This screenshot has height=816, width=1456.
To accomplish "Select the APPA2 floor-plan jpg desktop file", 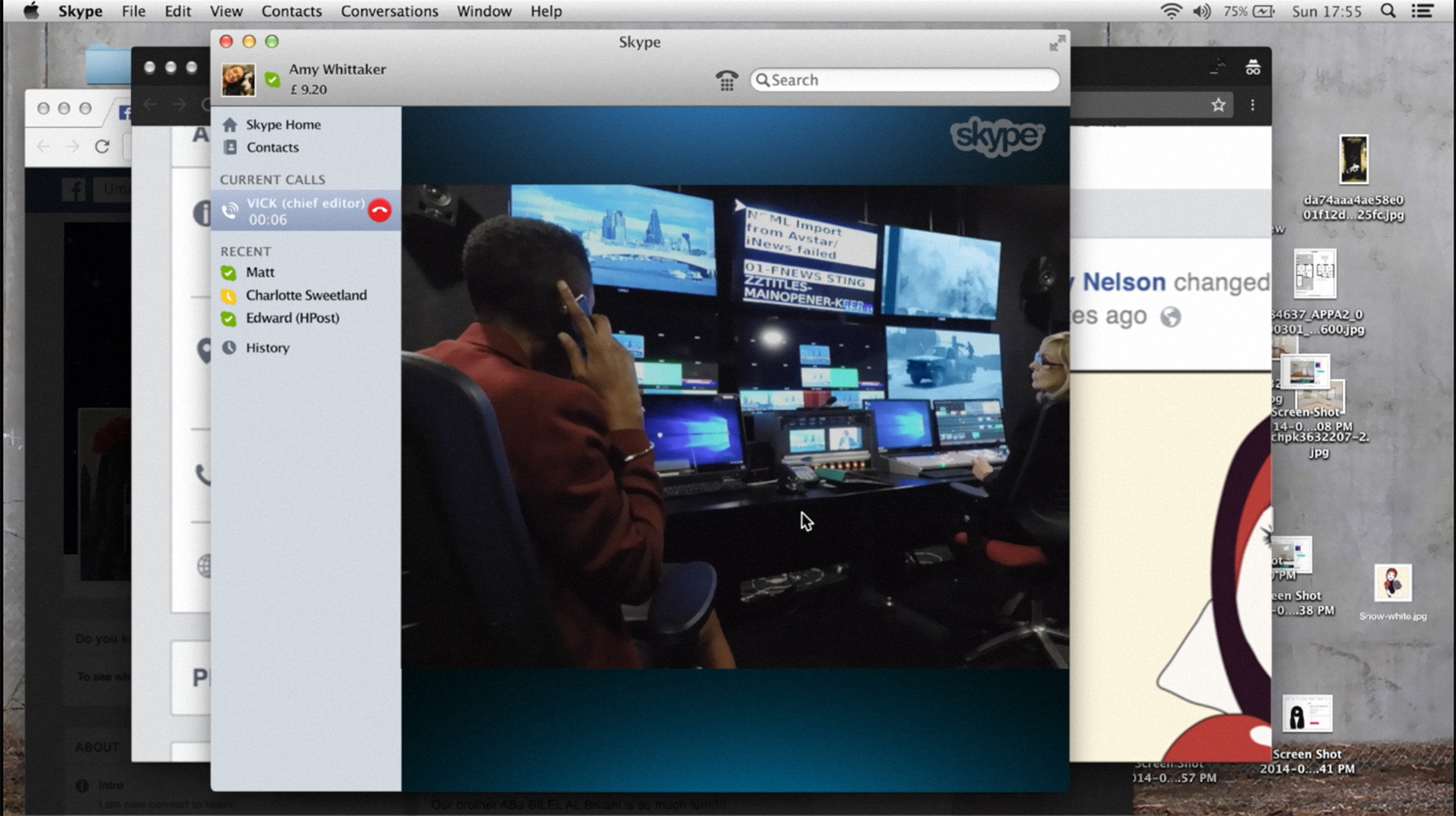I will tap(1316, 292).
